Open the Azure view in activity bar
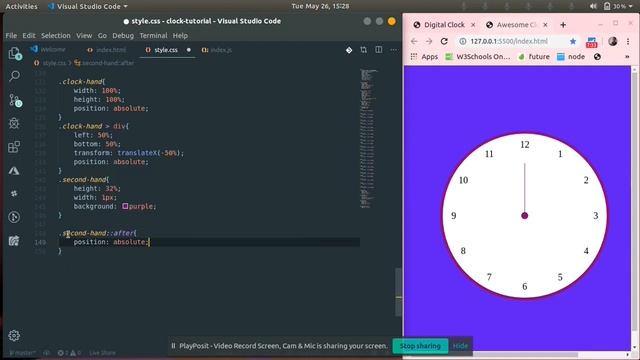640x360 pixels. [14, 171]
